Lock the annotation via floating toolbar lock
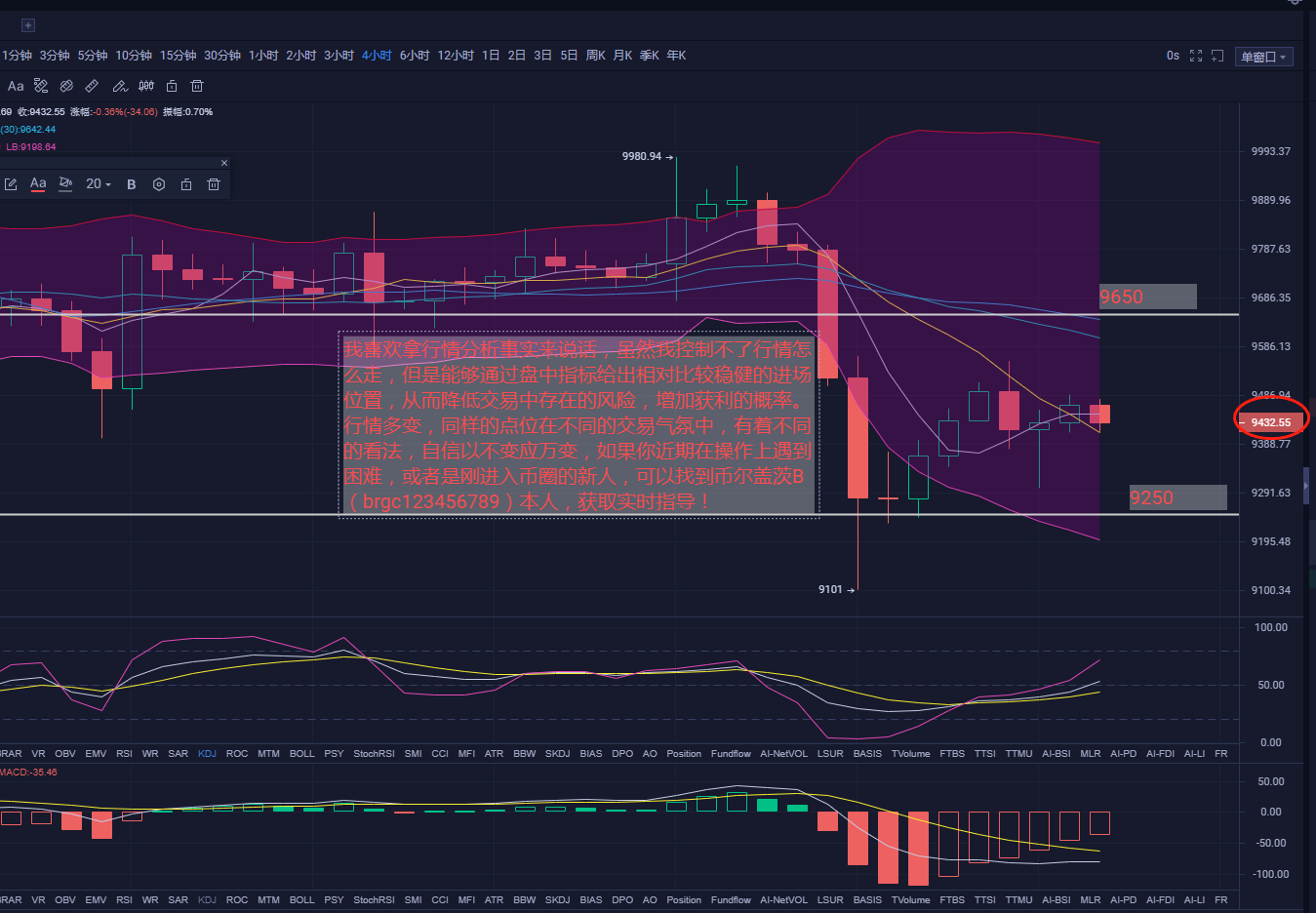Viewport: 1316px width, 913px height. 186,184
